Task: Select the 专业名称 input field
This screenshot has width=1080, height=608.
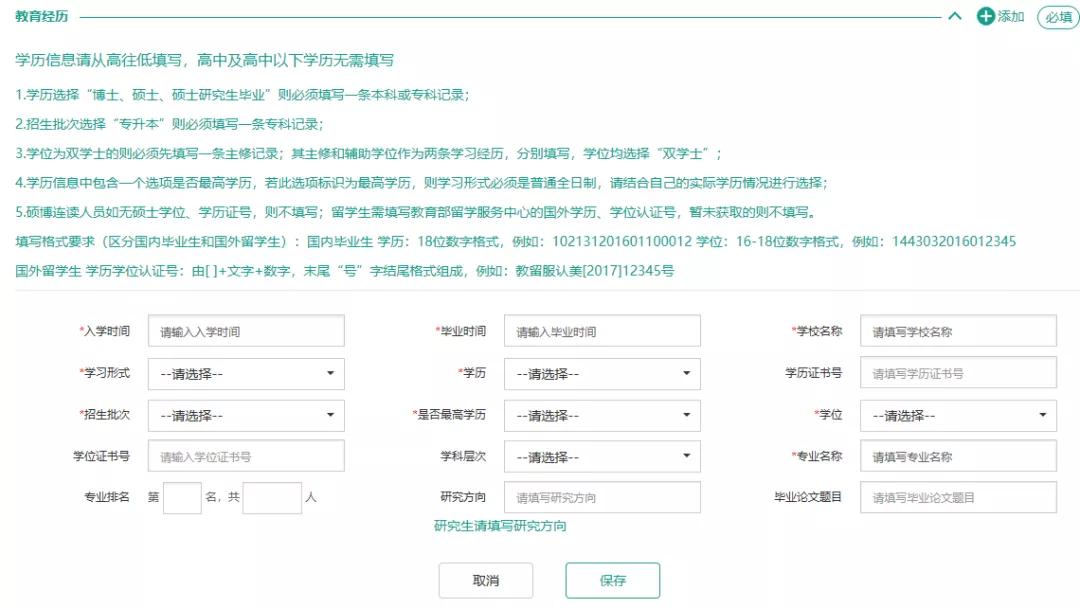Action: 958,456
